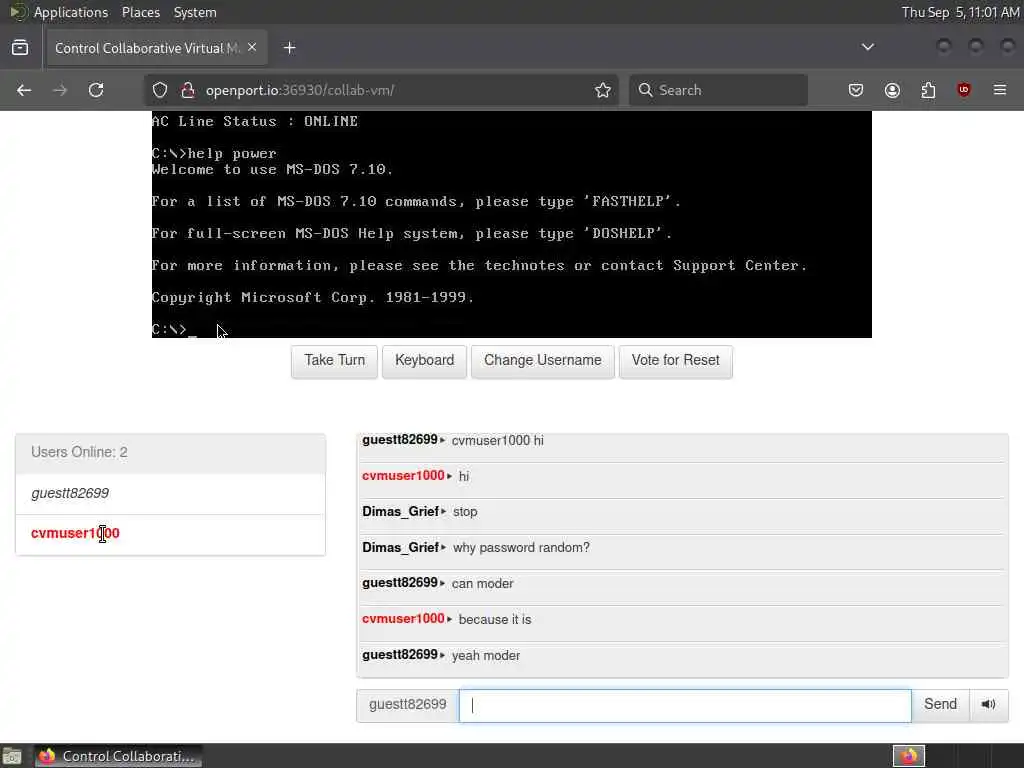1024x768 pixels.
Task: Click the Vote for Reset button
Action: [x=676, y=360]
